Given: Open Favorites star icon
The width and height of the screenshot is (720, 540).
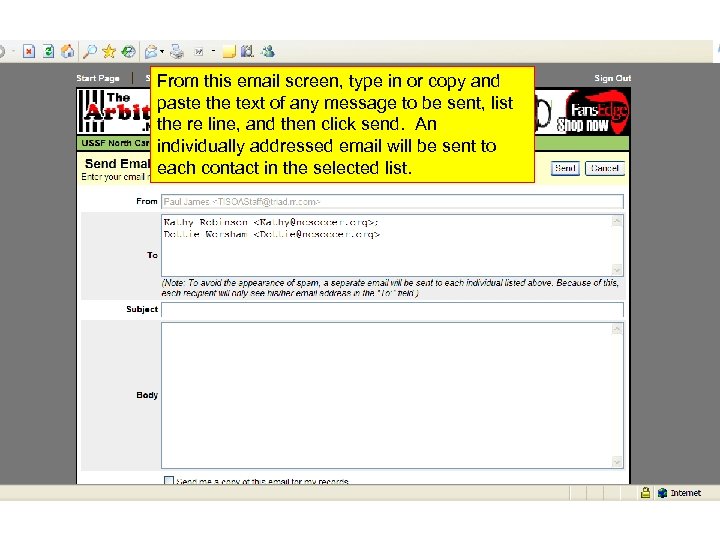Looking at the screenshot, I should click(109, 51).
